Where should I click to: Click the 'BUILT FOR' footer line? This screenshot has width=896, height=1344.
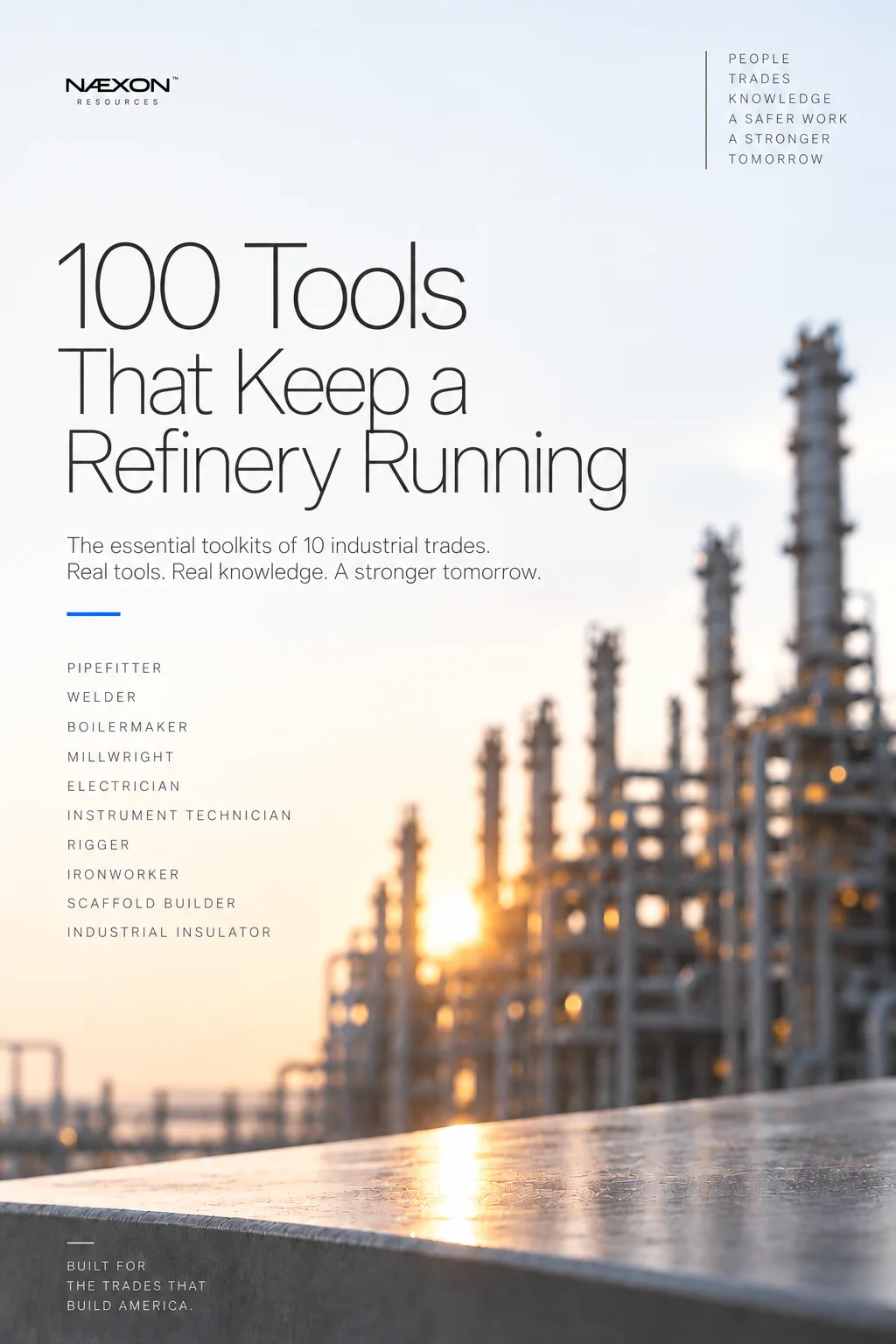tap(107, 1266)
